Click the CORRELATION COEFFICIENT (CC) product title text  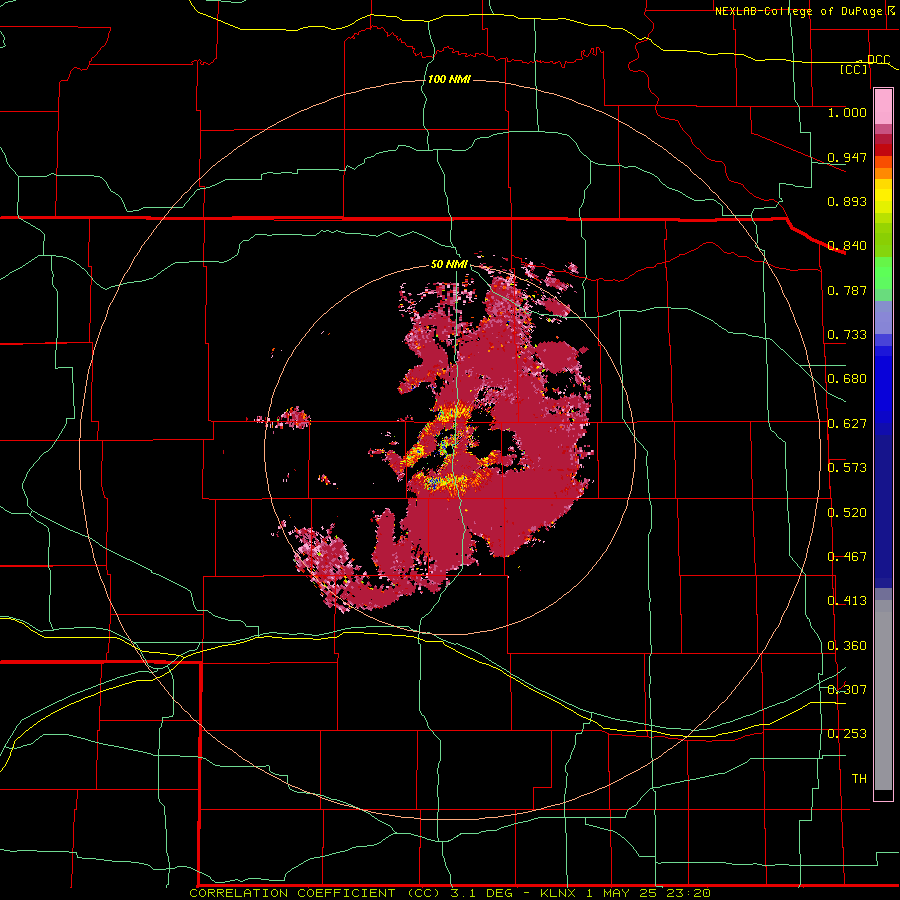point(315,893)
